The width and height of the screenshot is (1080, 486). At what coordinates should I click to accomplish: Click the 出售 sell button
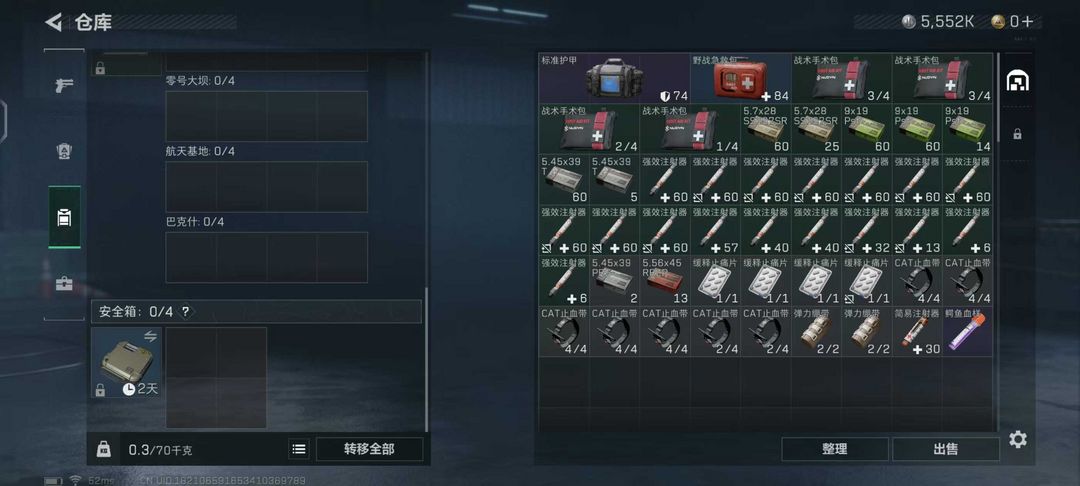coord(946,449)
